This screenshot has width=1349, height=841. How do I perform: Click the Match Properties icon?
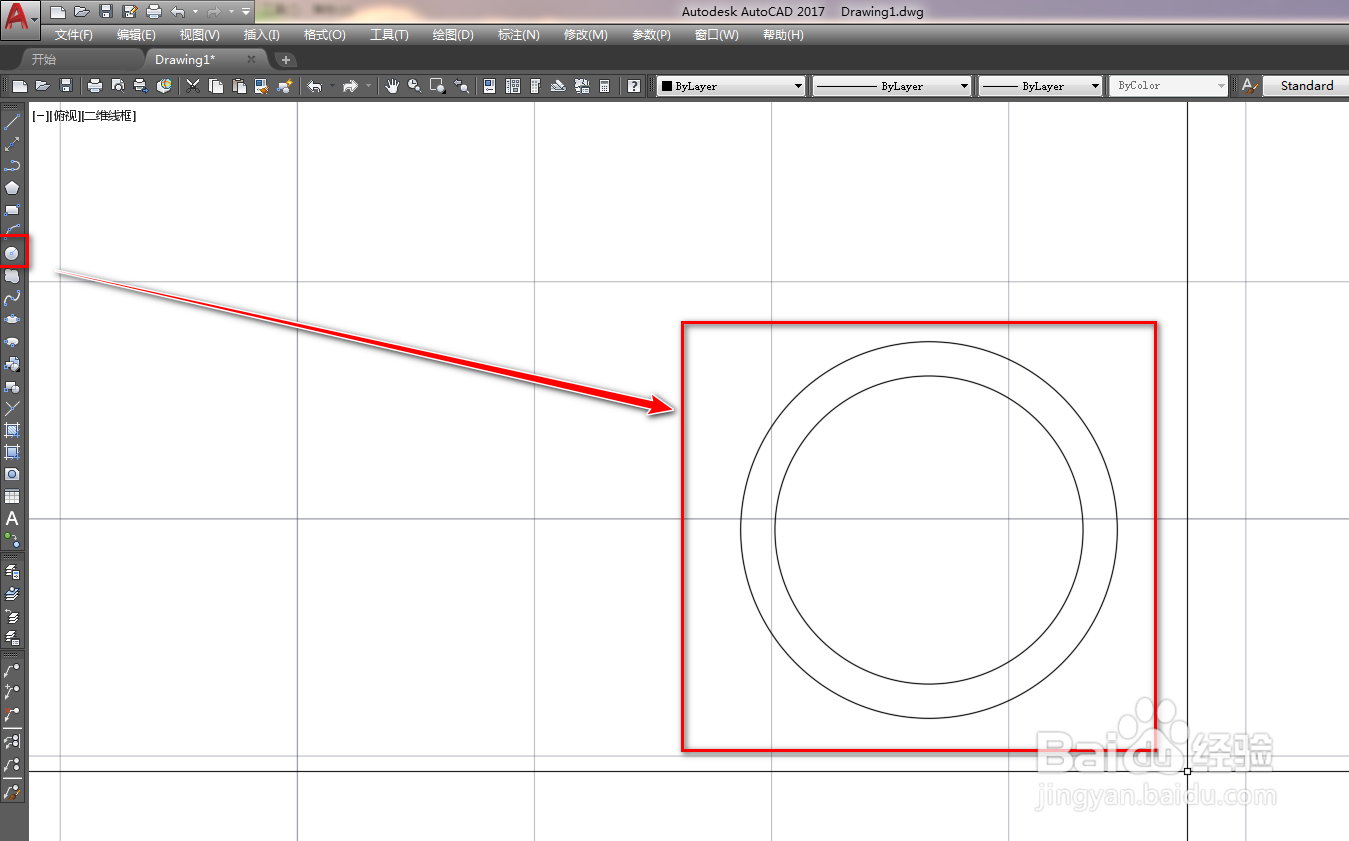click(261, 86)
